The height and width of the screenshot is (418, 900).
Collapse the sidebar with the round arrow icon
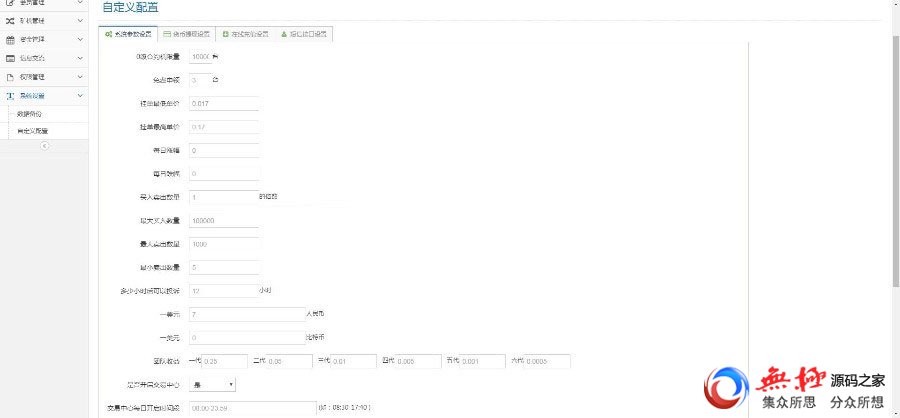coord(44,145)
